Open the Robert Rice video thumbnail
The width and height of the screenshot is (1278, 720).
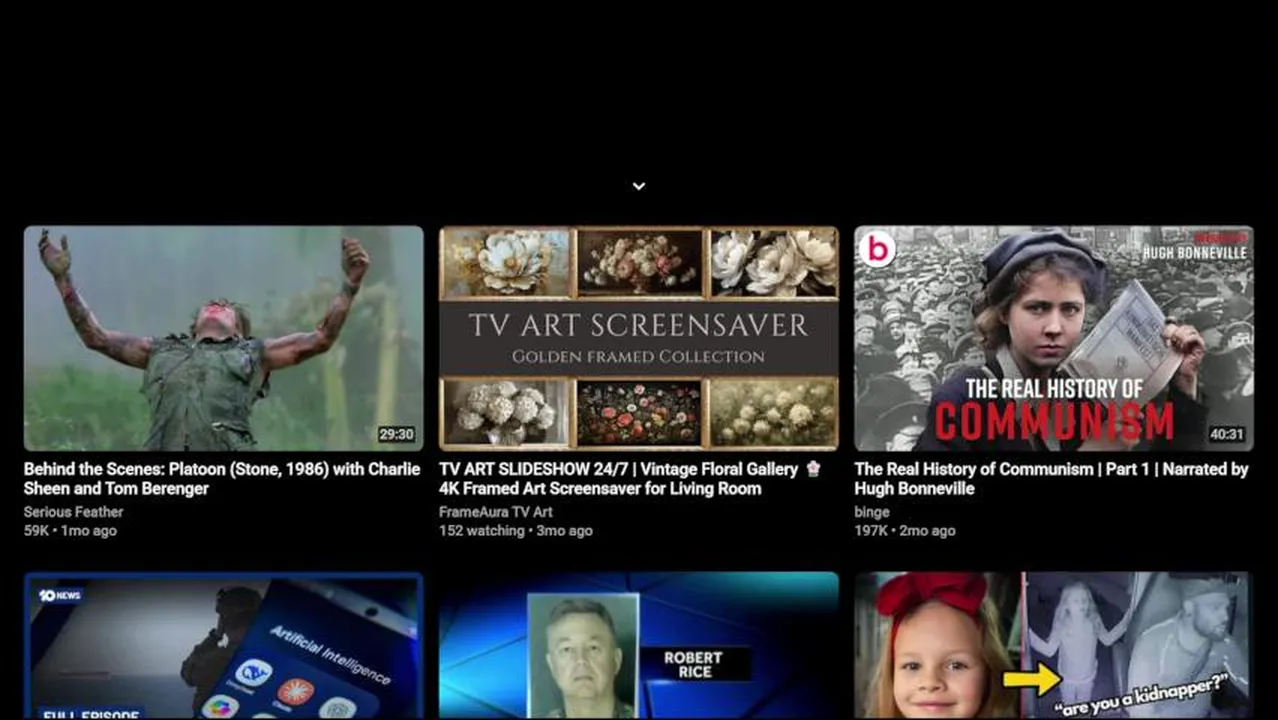639,646
